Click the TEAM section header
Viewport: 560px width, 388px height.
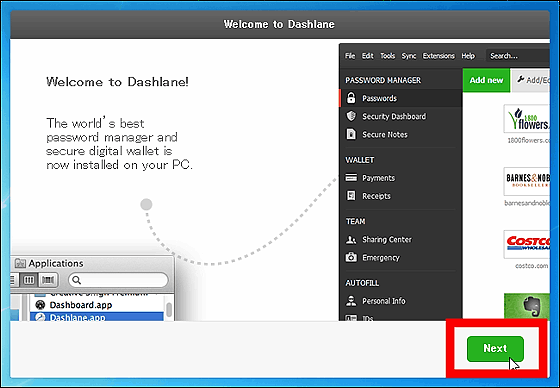[x=355, y=221]
